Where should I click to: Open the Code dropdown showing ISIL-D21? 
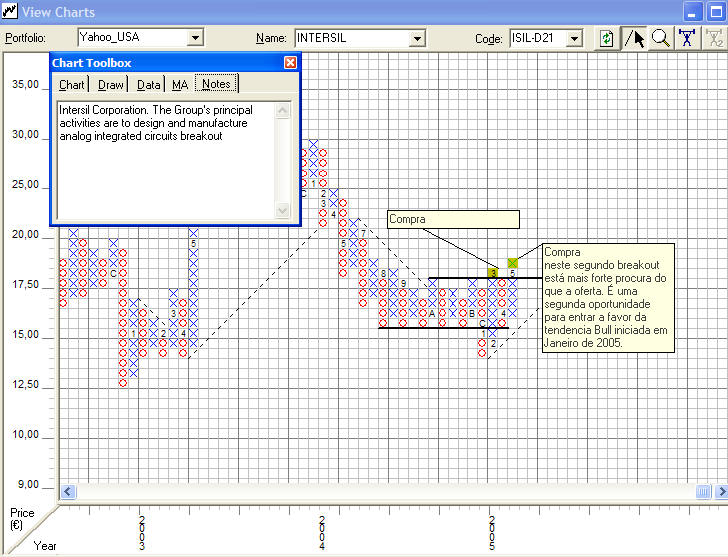coord(574,38)
